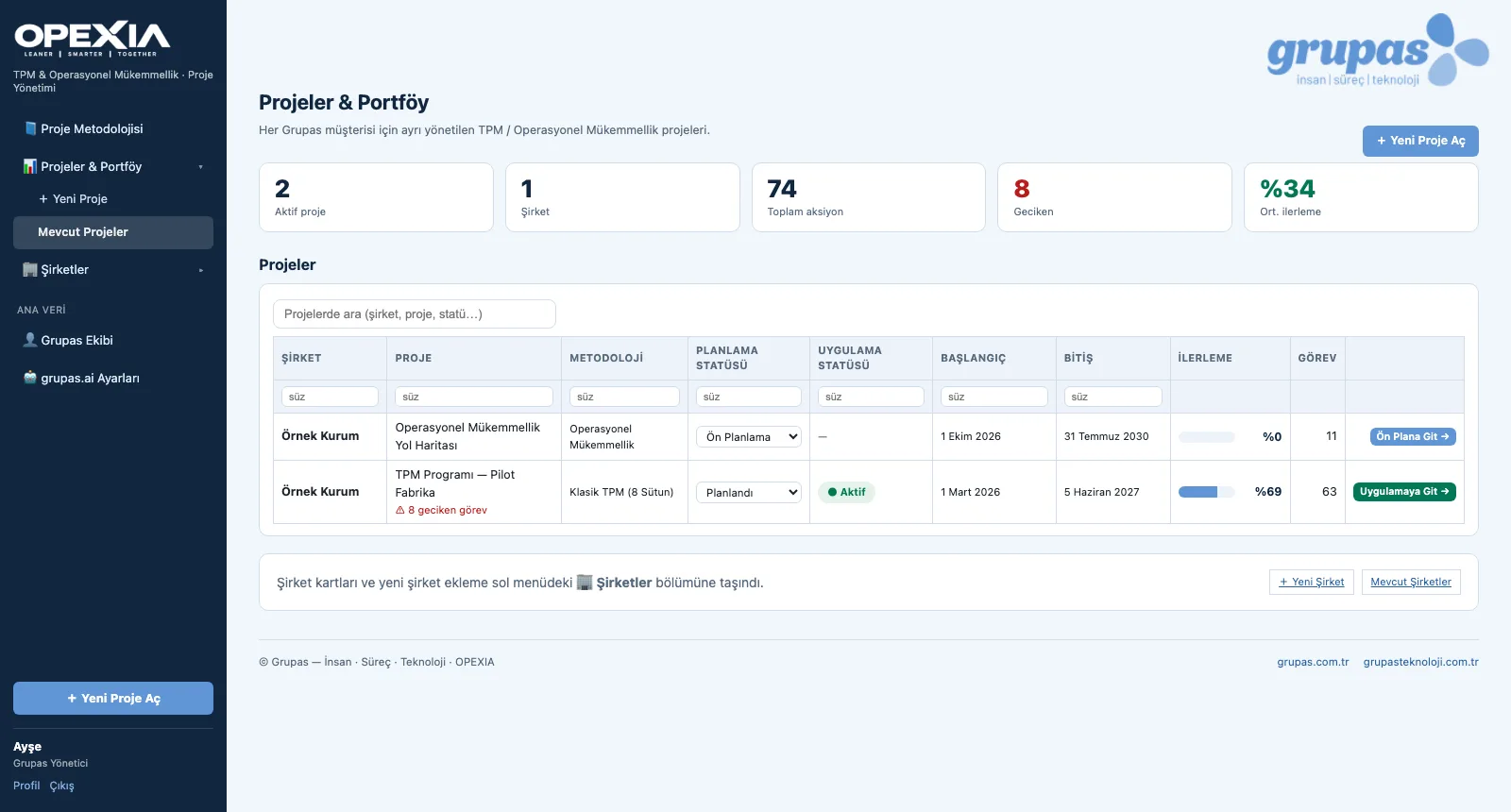Open grupas.ai Ayarları menu item
The width and height of the screenshot is (1511, 812).
[113, 378]
